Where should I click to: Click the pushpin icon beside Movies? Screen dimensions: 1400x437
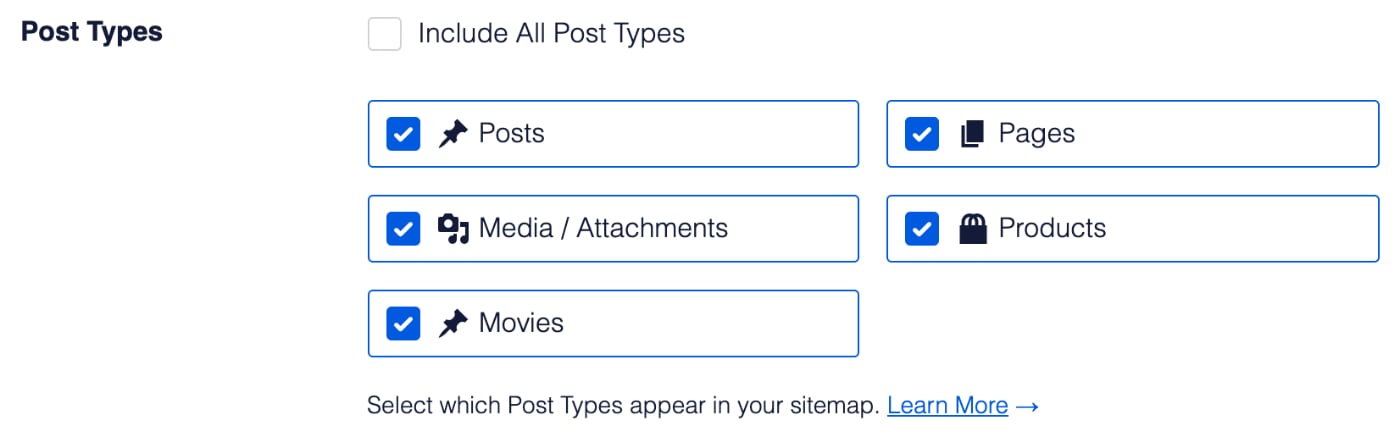pyautogui.click(x=453, y=324)
